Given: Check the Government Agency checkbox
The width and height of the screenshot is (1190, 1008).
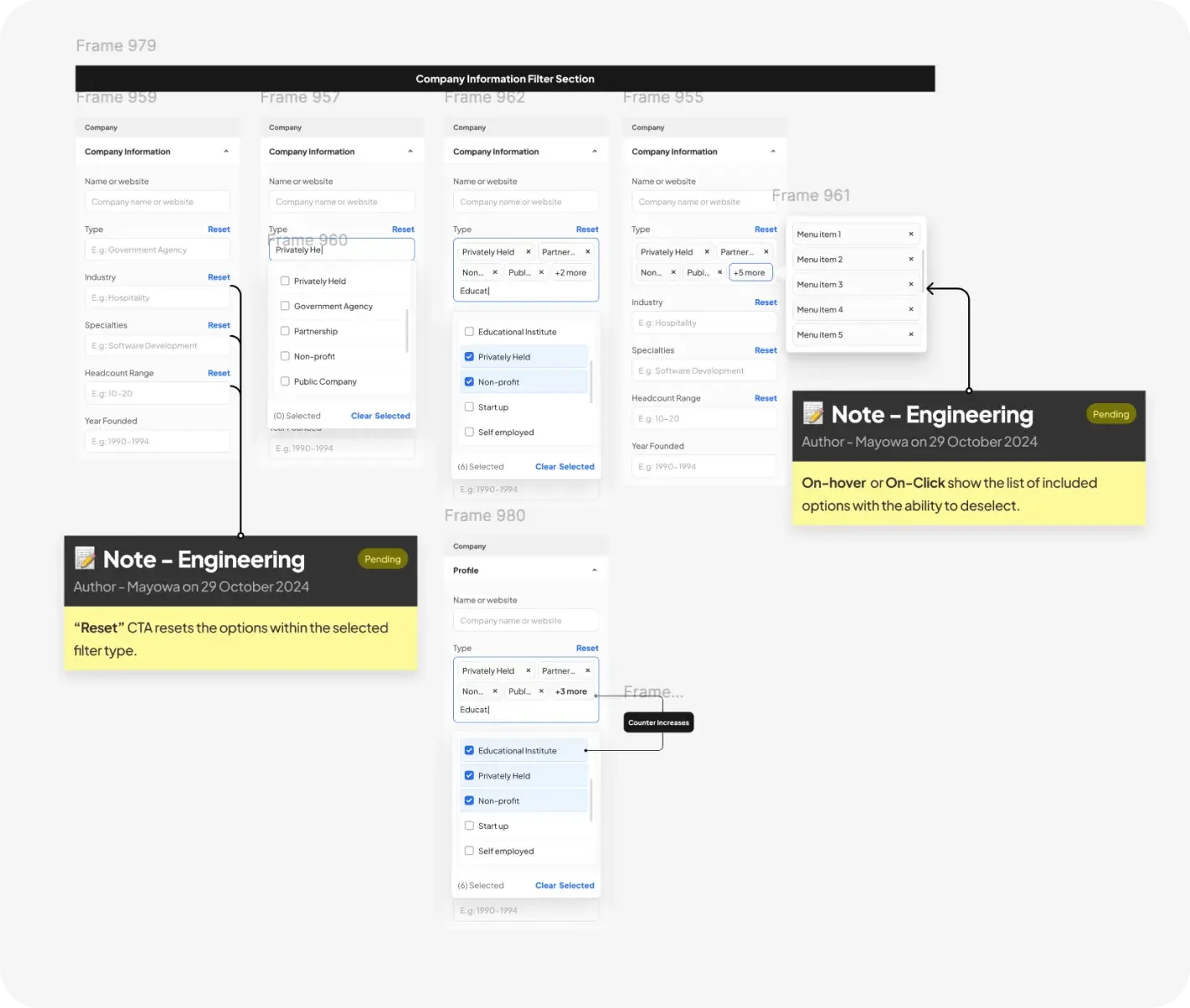Looking at the screenshot, I should click(x=285, y=306).
